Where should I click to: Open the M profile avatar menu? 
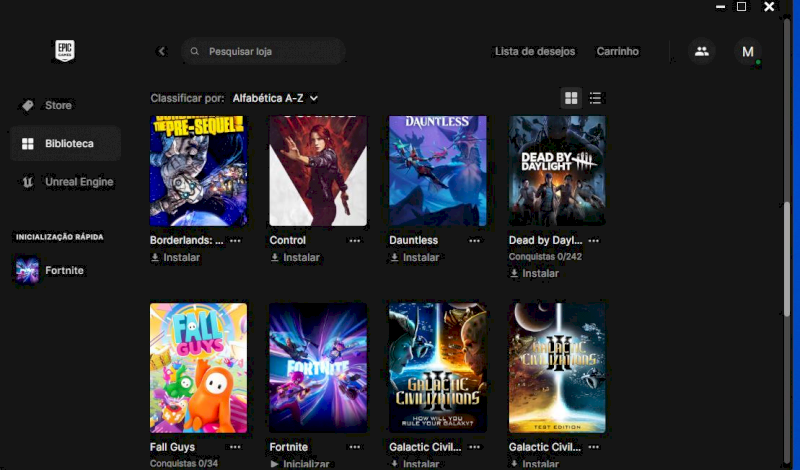pos(747,52)
